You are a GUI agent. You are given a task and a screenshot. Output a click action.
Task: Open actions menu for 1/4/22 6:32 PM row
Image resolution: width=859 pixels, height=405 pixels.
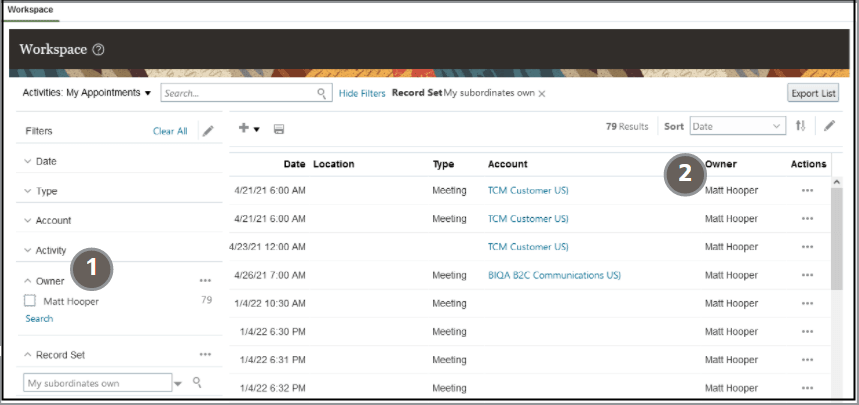click(x=807, y=388)
